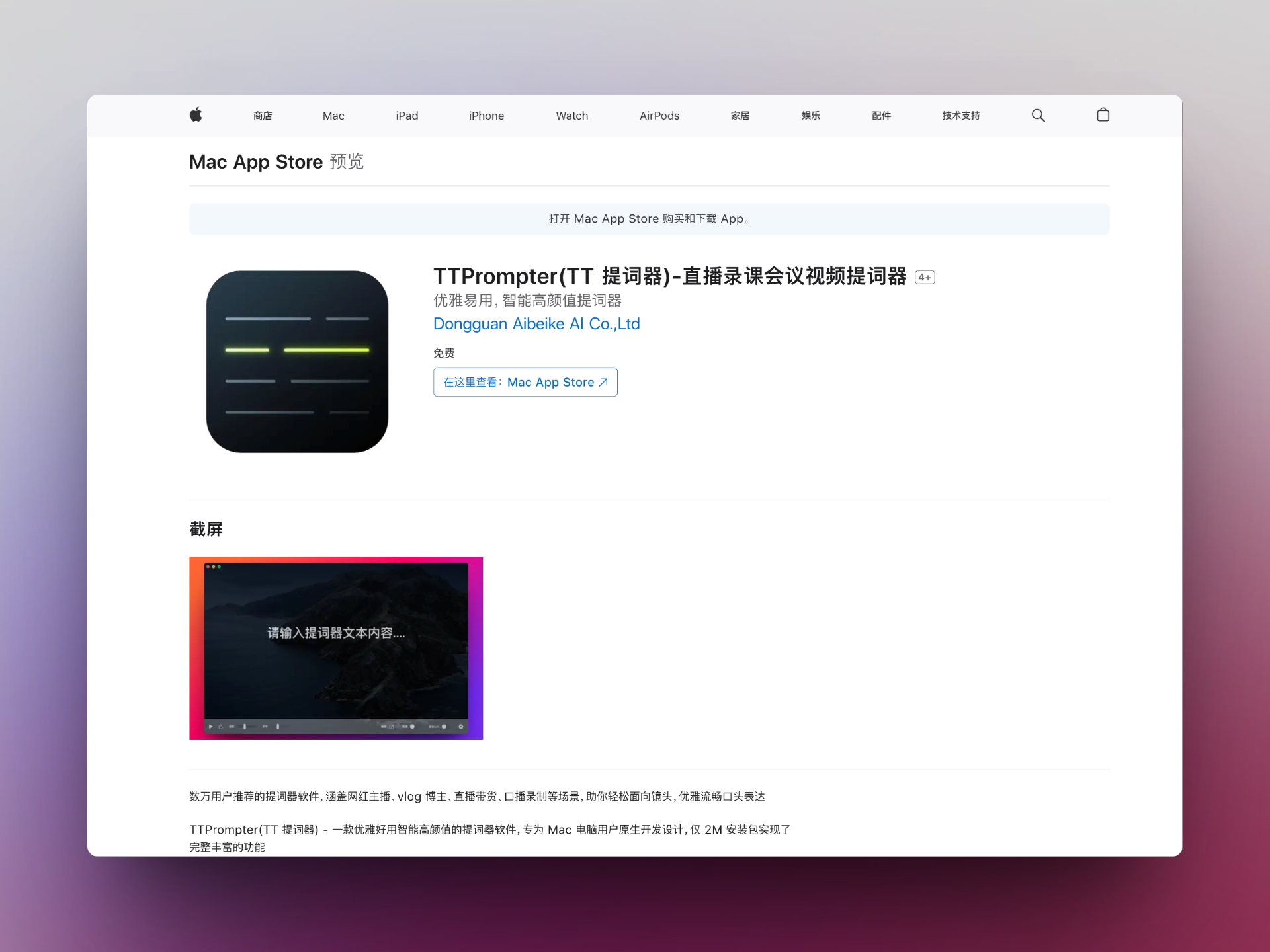Click the Mac App Store 预览 heading link
This screenshot has width=1270, height=952.
pyautogui.click(x=276, y=162)
